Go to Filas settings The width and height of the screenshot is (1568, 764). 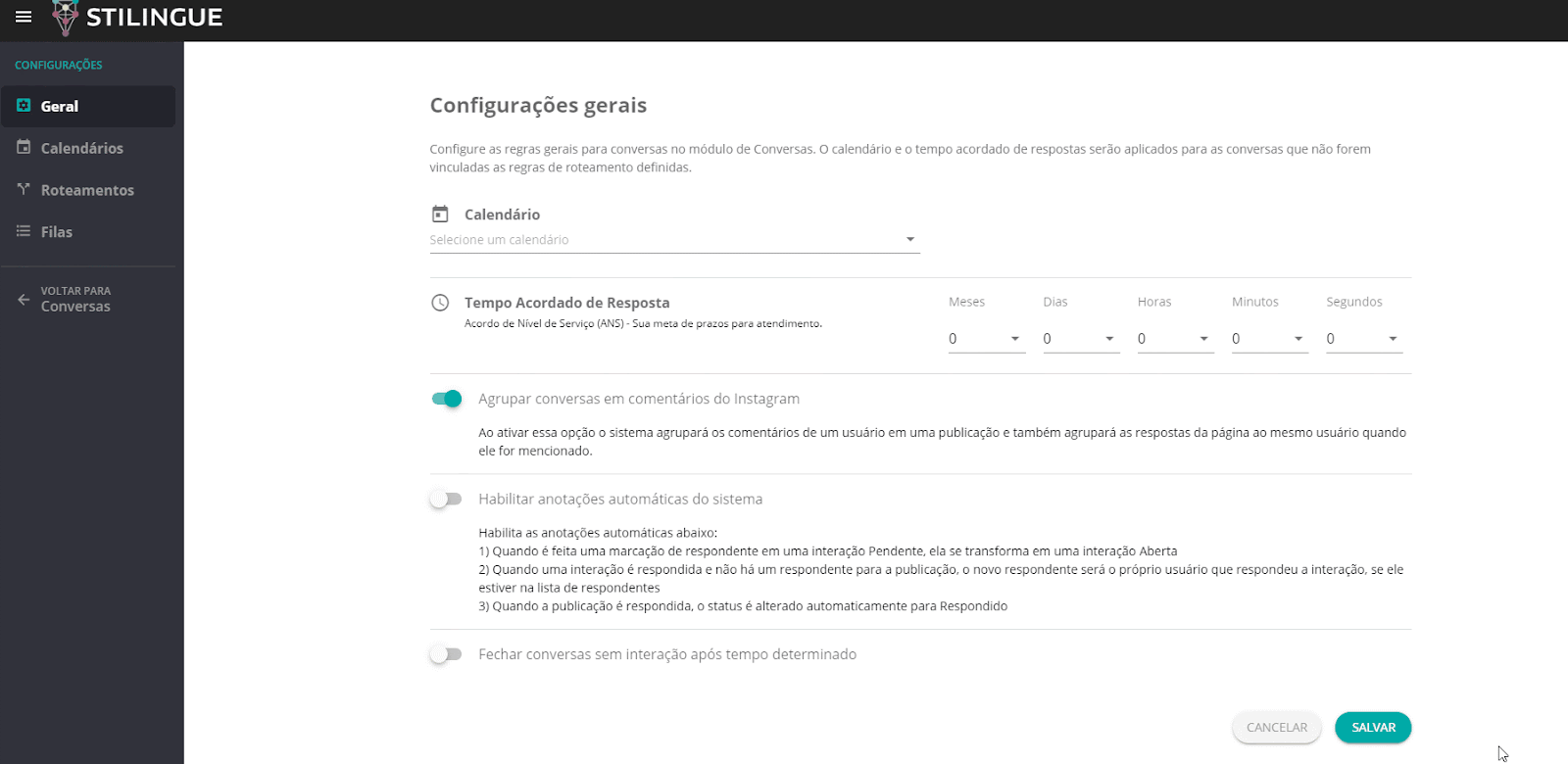88,232
